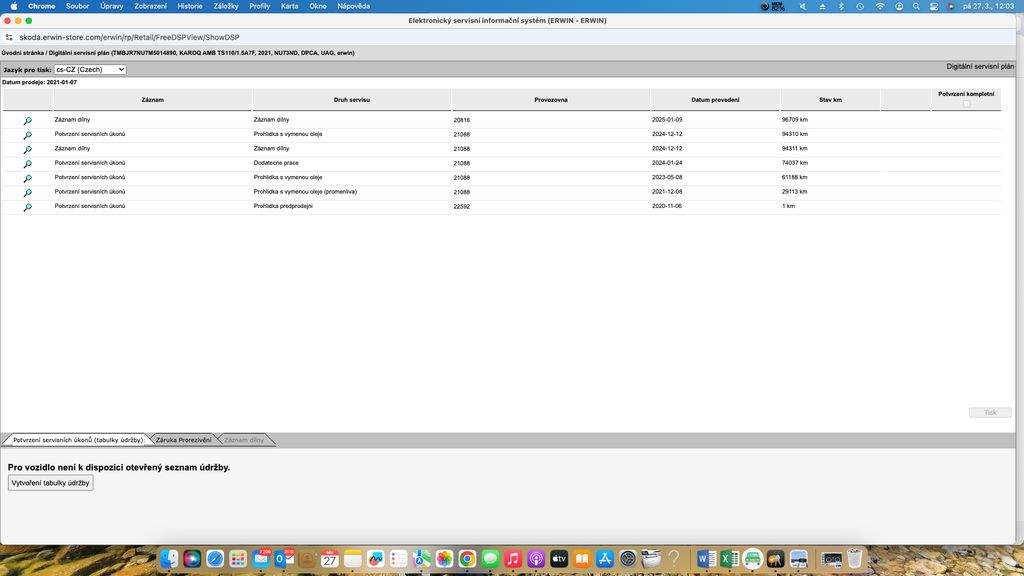The image size is (1024, 576).
Task: Toggle the Potvrzení kompletní checkbox
Action: click(x=966, y=104)
